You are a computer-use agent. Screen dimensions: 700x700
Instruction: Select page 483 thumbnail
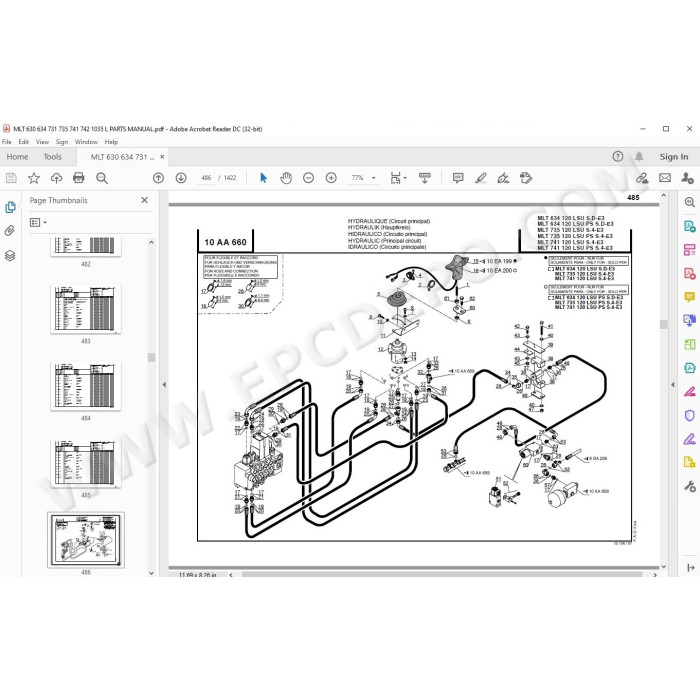coord(86,309)
